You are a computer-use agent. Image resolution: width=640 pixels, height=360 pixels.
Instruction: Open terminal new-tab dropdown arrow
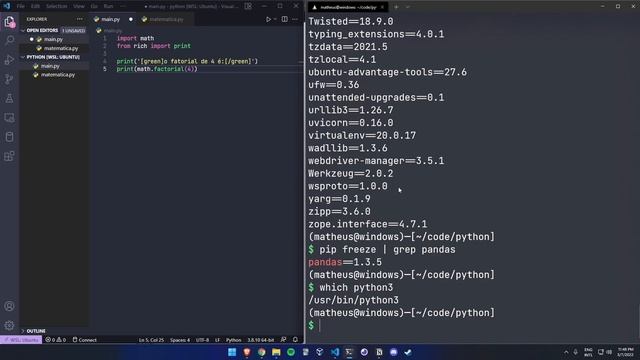407,7
